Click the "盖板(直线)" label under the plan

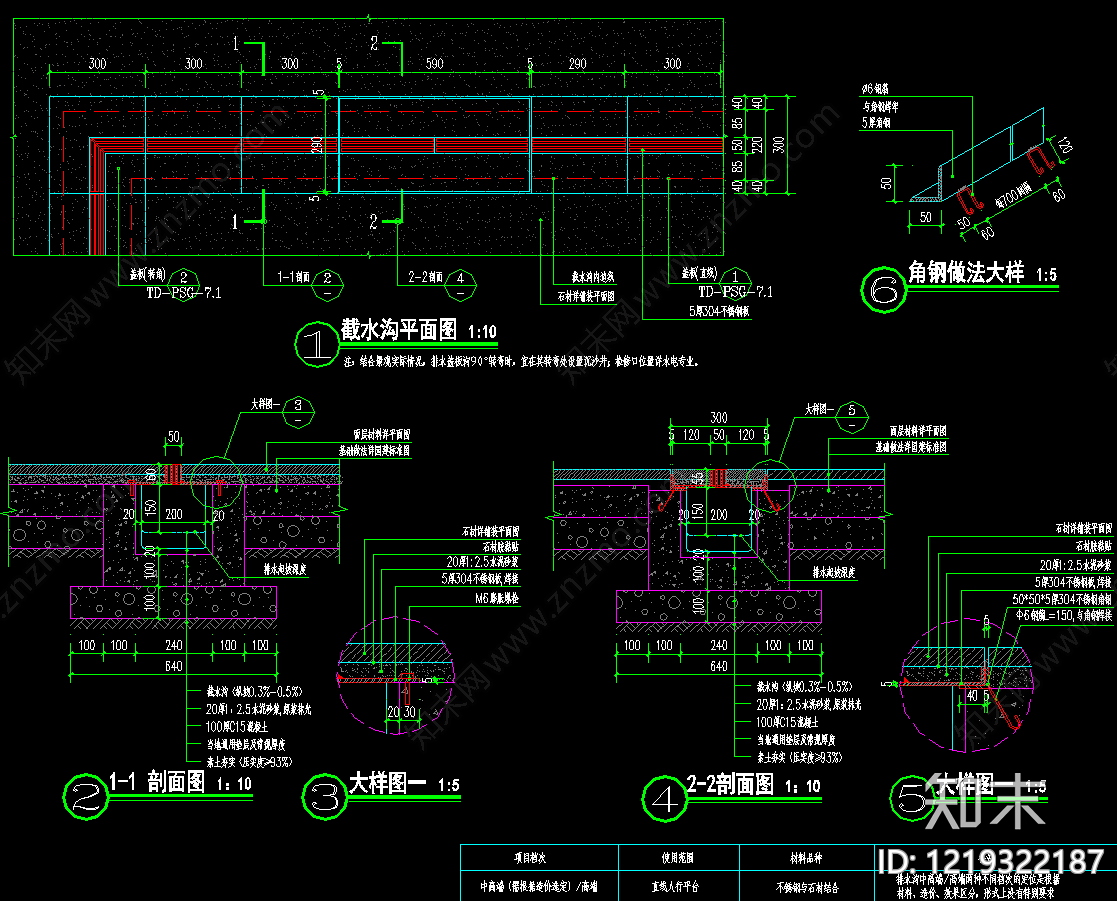point(700,274)
